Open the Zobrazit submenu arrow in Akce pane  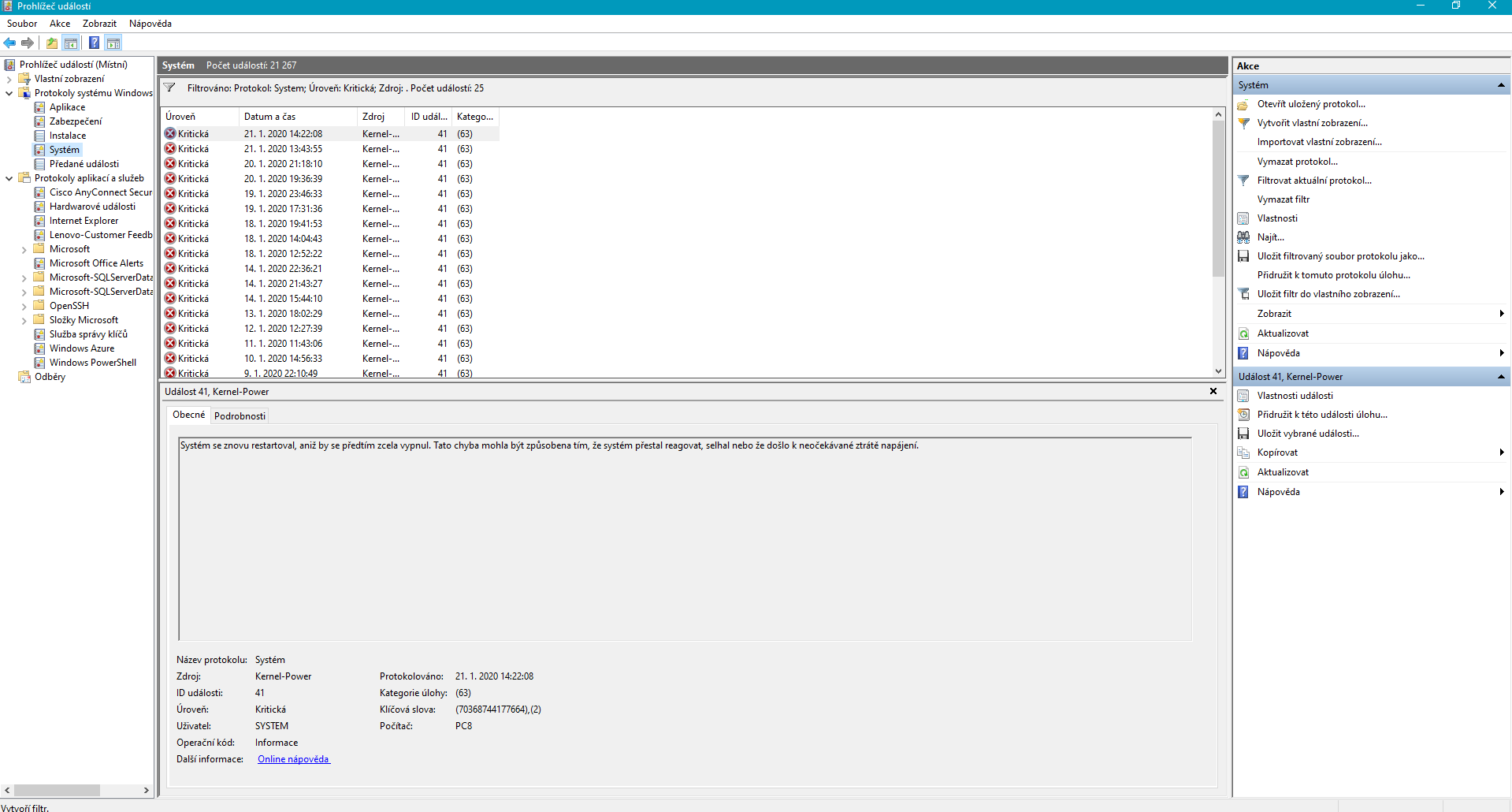(1502, 314)
